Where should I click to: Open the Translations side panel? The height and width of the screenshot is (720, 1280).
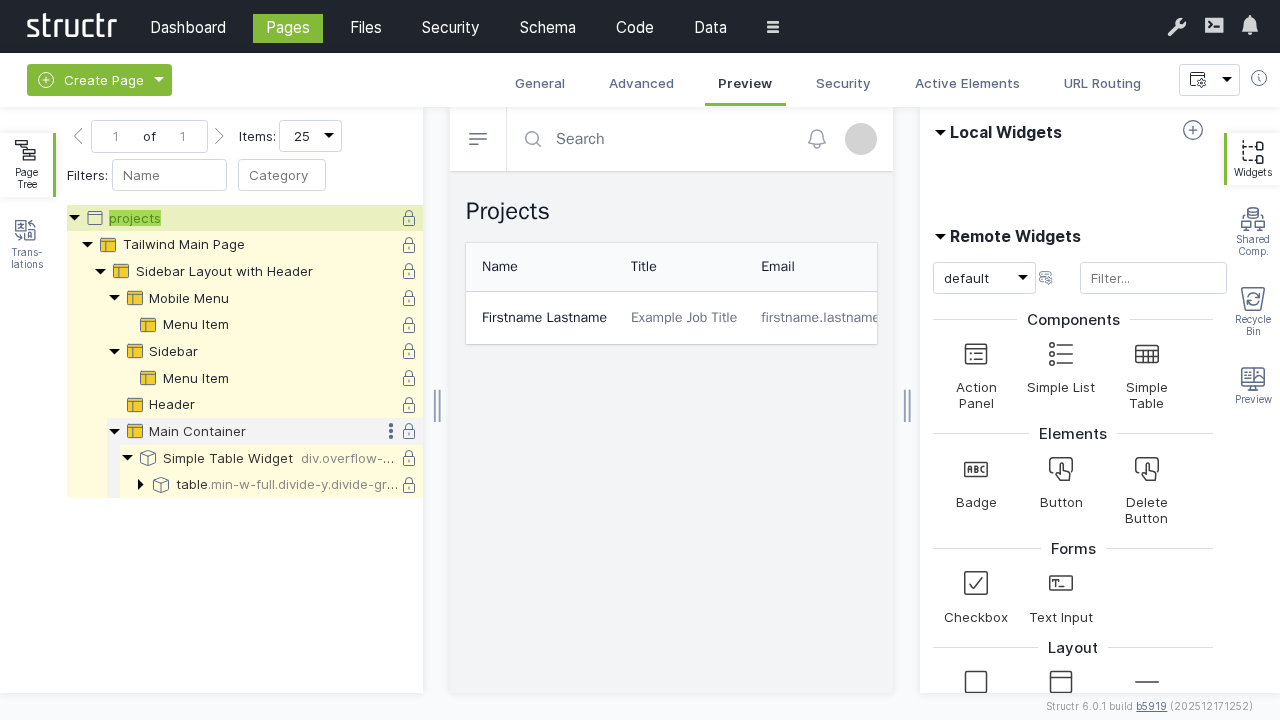pos(27,244)
